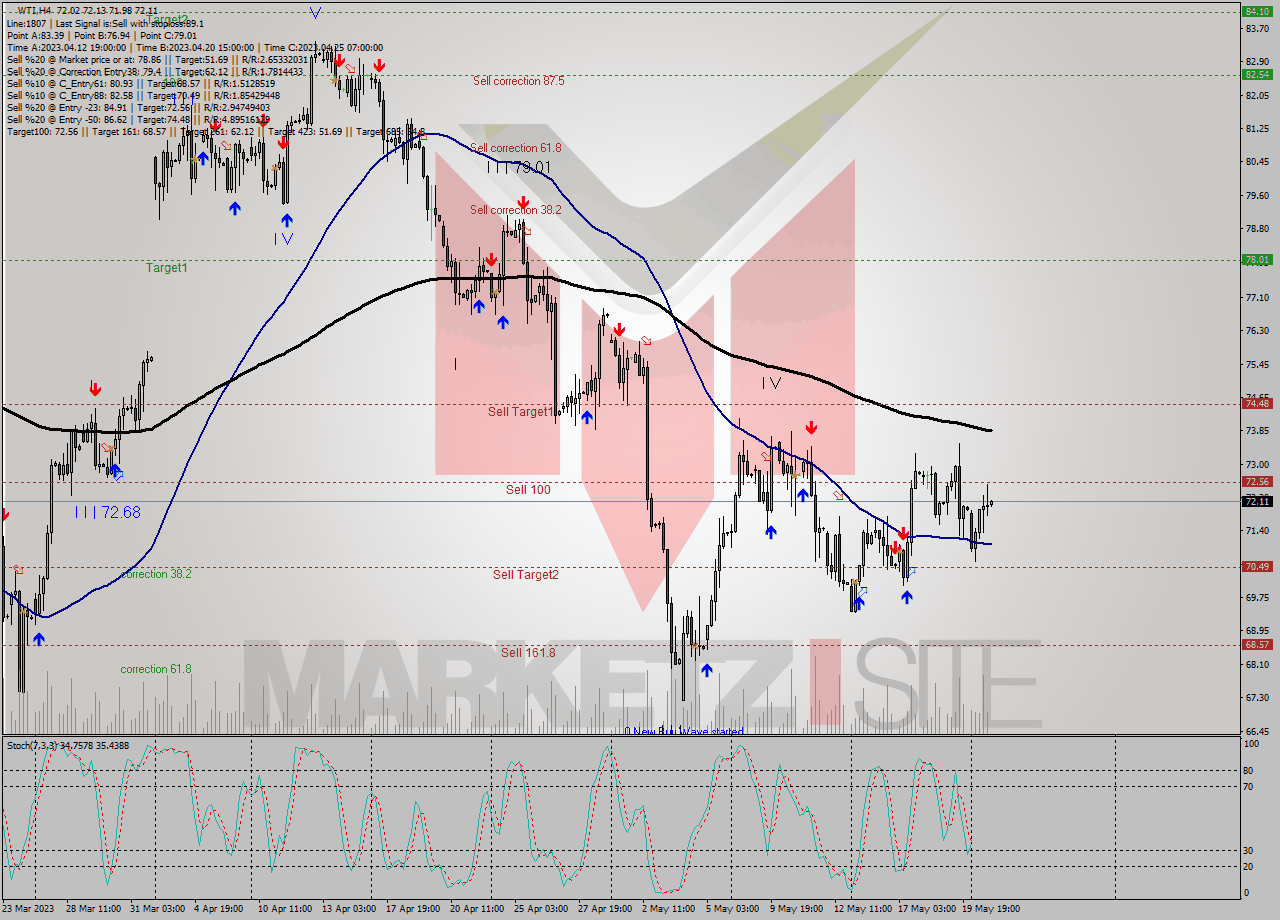Click the '10 Apr 11:00' time label
Image resolution: width=1280 pixels, height=920 pixels.
coord(286,909)
